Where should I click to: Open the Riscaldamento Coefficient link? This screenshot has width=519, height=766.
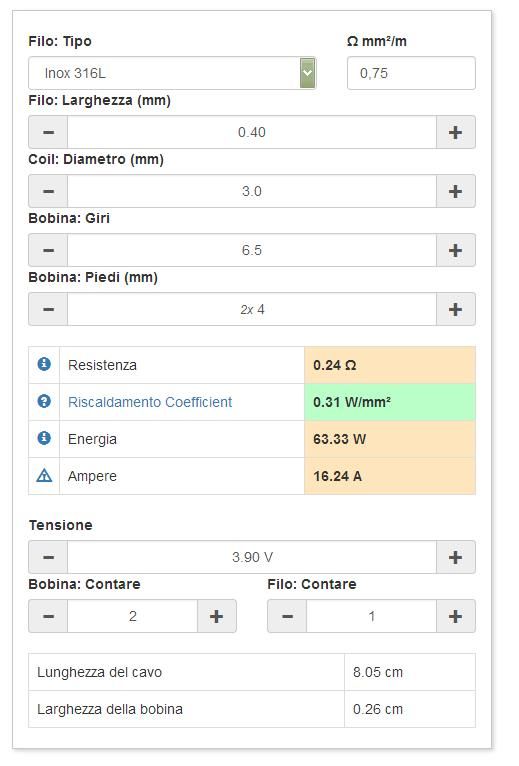[x=150, y=402]
